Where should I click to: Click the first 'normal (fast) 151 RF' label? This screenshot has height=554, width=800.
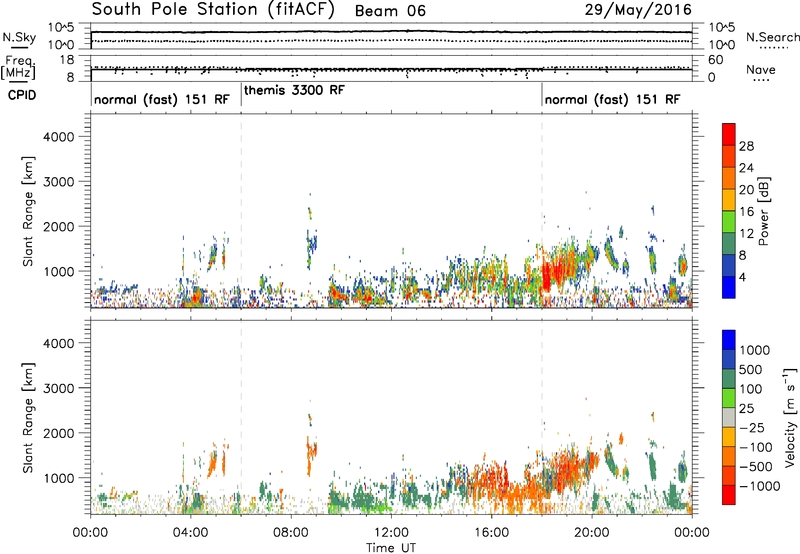coord(162,99)
